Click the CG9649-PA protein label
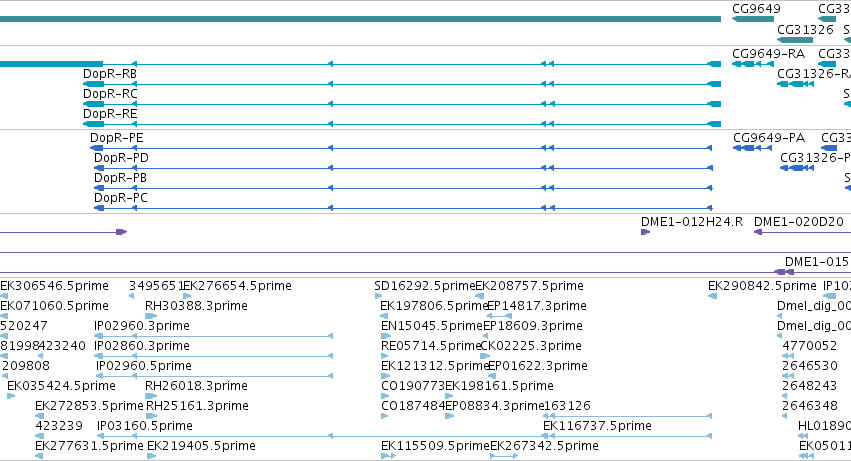 pos(769,138)
